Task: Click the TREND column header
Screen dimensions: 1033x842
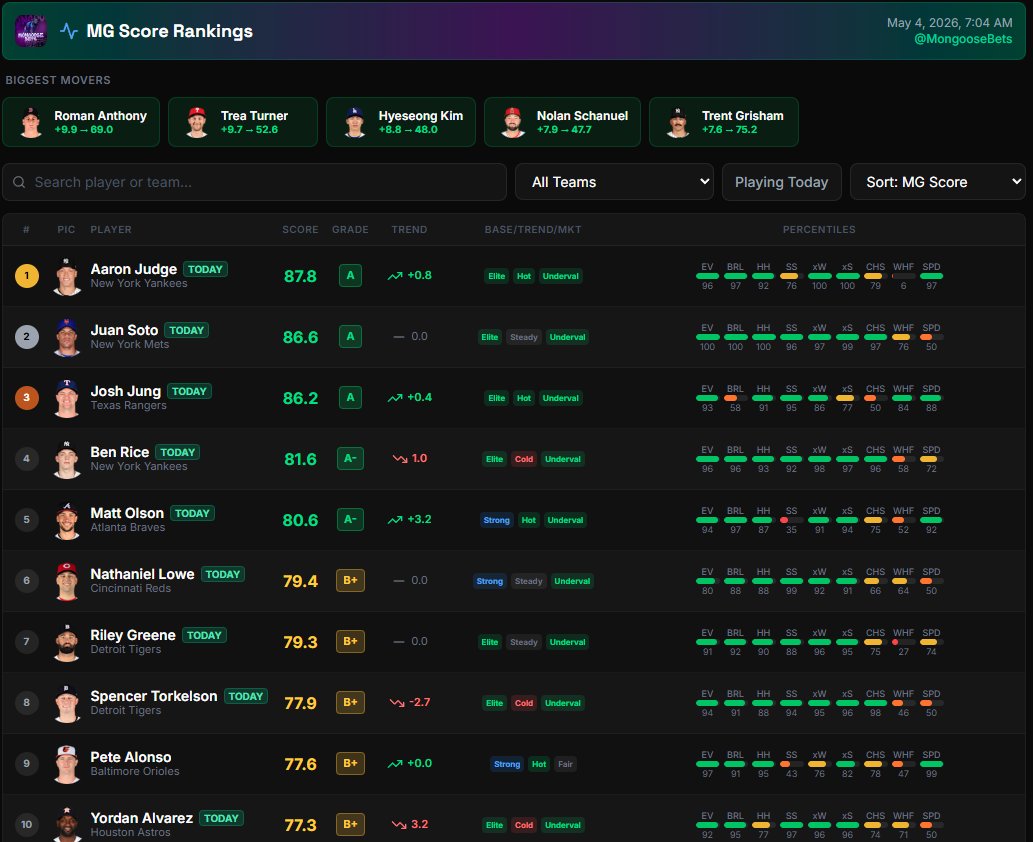Action: pos(409,229)
